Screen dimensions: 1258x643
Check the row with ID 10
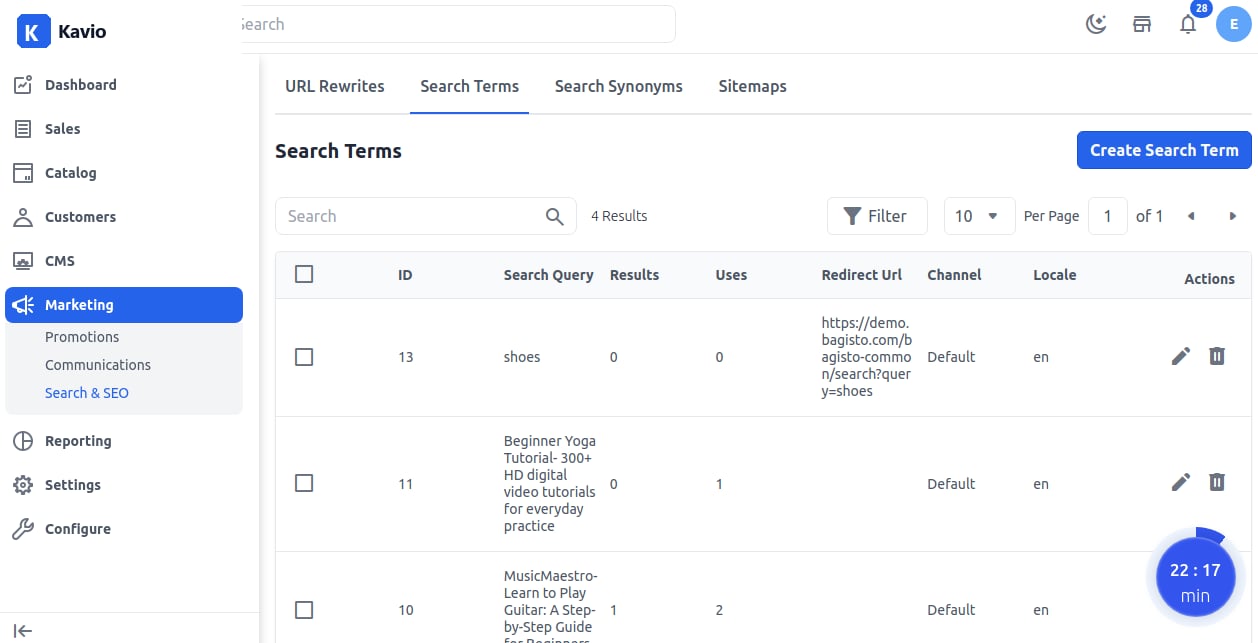pos(304,610)
